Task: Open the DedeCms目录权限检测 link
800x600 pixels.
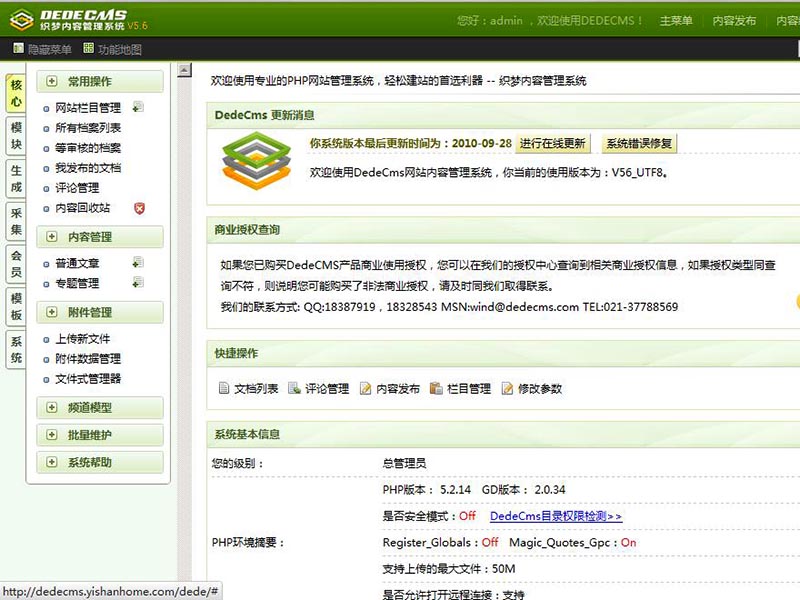Action: coord(556,516)
